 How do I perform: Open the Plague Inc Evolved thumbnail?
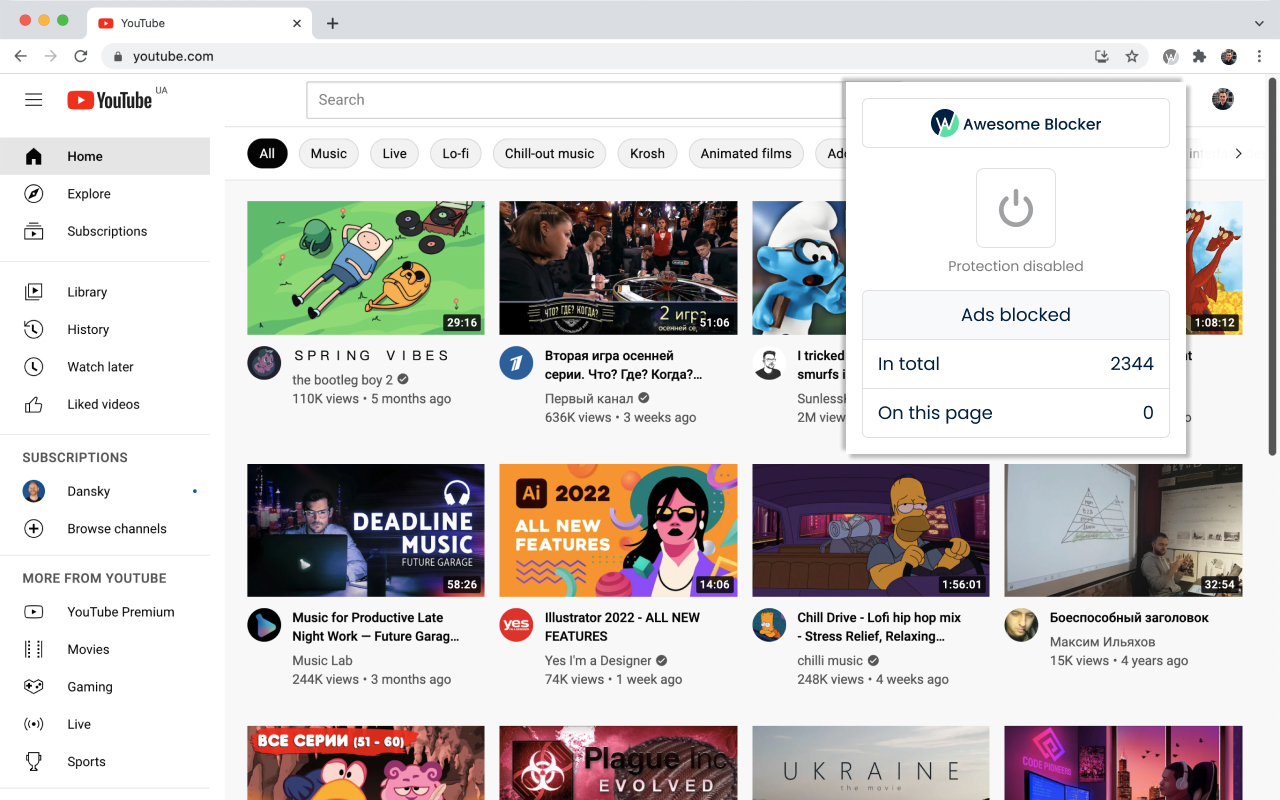[x=618, y=763]
